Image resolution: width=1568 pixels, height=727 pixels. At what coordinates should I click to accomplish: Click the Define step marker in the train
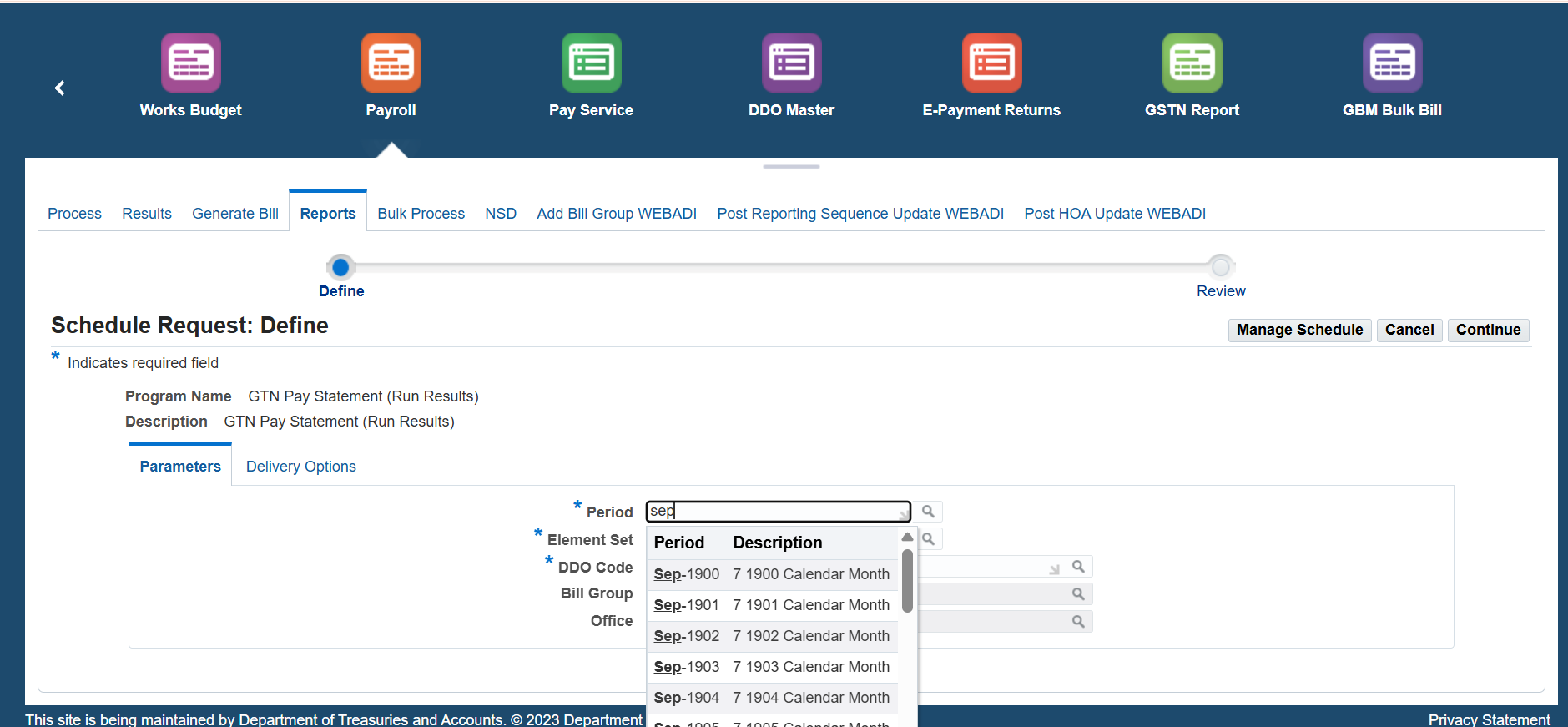pyautogui.click(x=340, y=267)
